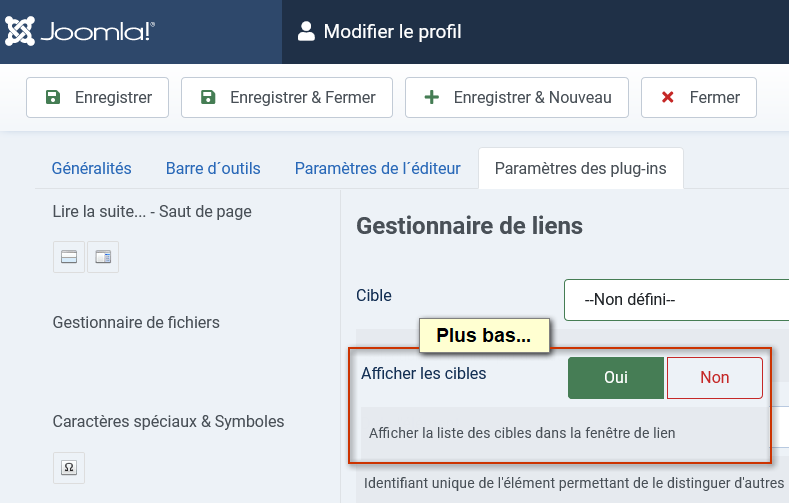This screenshot has width=789, height=503.
Task: Set Afficher les cibles to Oui
Action: [x=616, y=378]
